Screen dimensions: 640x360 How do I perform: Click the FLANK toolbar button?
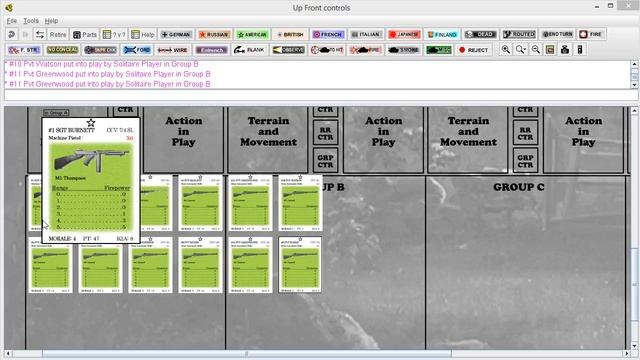249,50
